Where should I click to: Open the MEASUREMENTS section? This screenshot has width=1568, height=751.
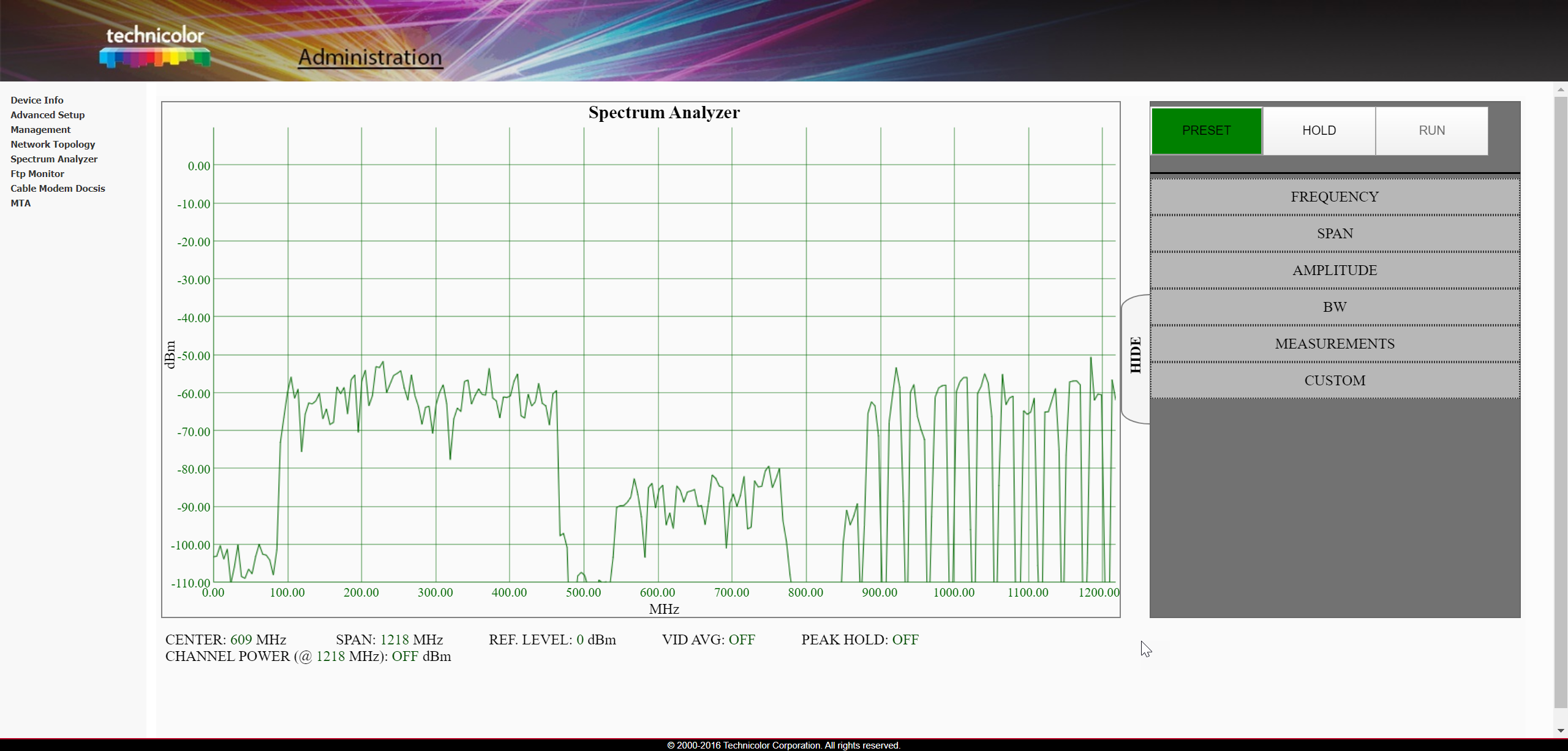point(1334,344)
